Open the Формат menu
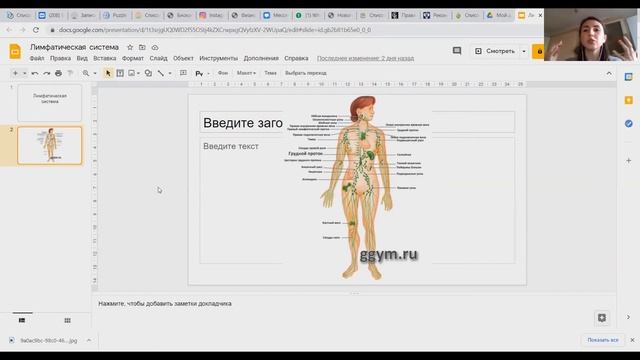Image resolution: width=640 pixels, height=360 pixels. click(x=133, y=58)
